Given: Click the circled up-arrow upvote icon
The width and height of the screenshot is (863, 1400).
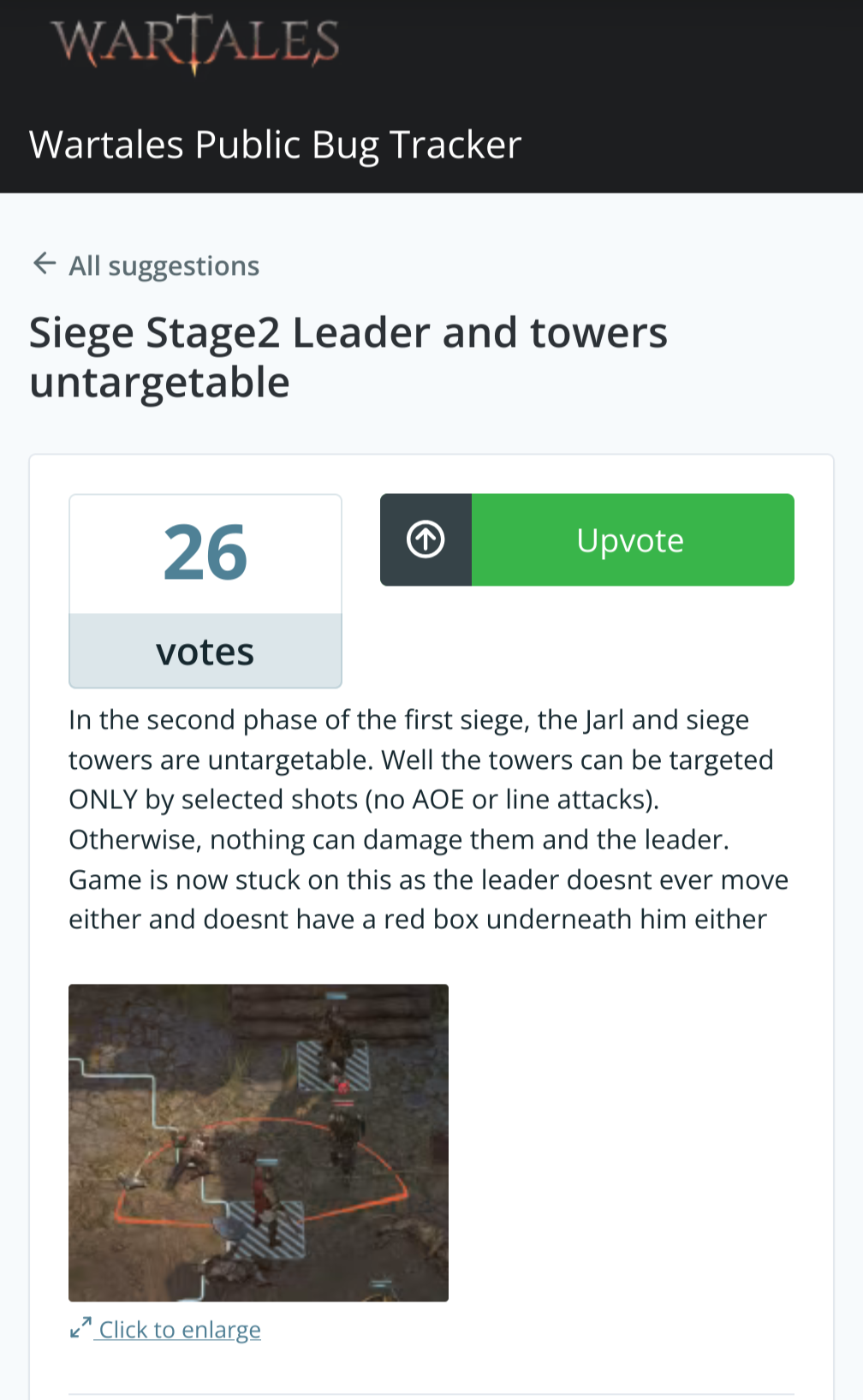Looking at the screenshot, I should coord(426,539).
